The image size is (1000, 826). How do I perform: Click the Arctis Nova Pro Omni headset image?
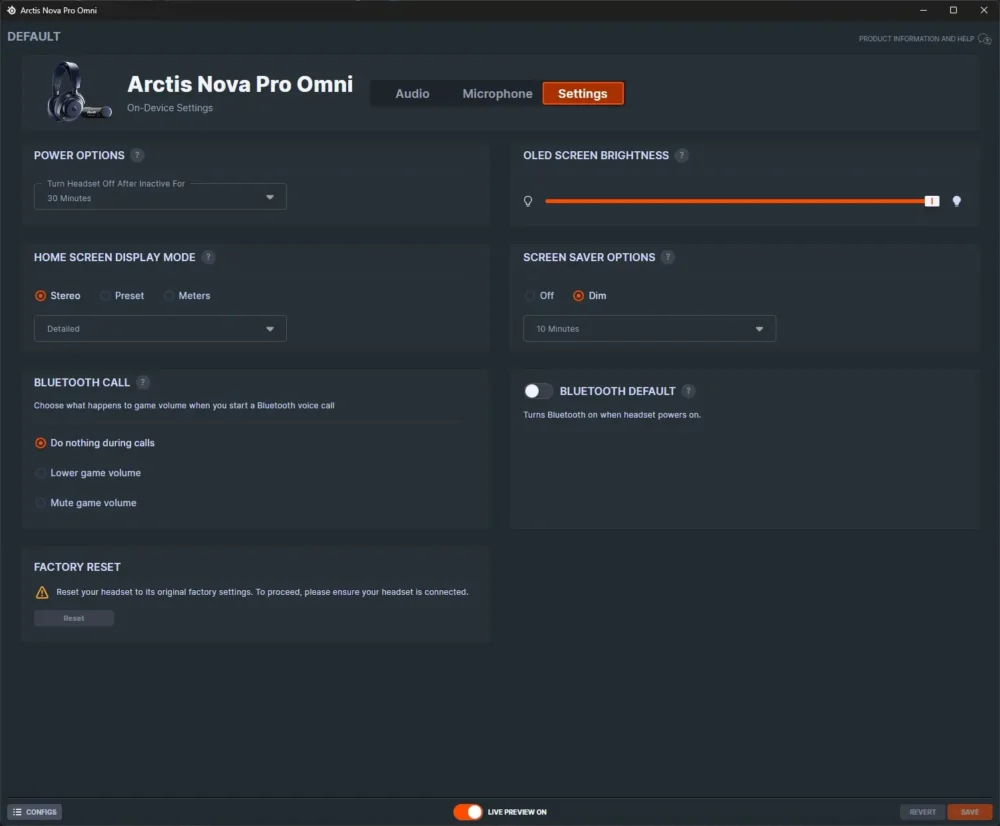78,92
